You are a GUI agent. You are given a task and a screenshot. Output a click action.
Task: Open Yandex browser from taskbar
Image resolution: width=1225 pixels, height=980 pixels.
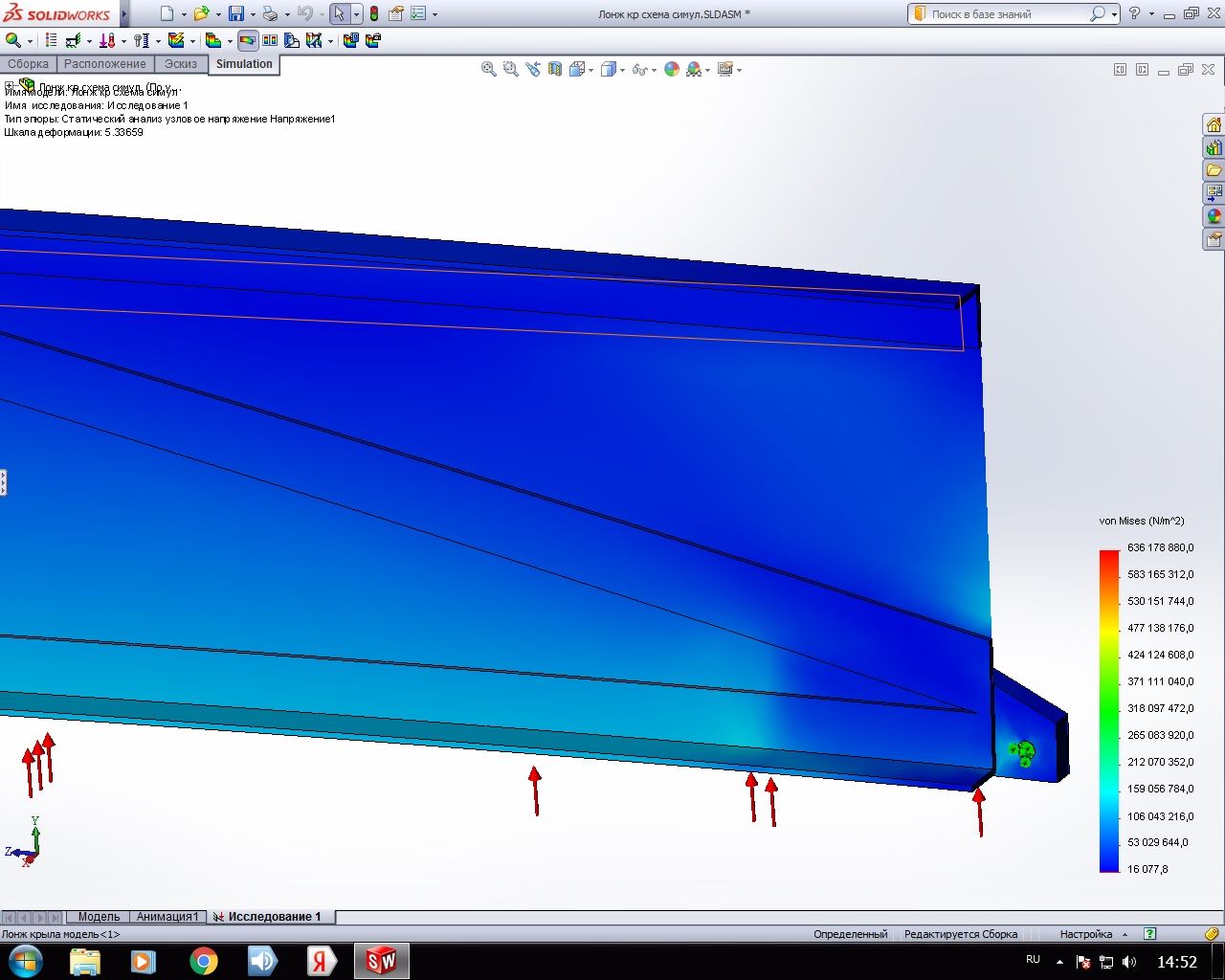pos(322,961)
